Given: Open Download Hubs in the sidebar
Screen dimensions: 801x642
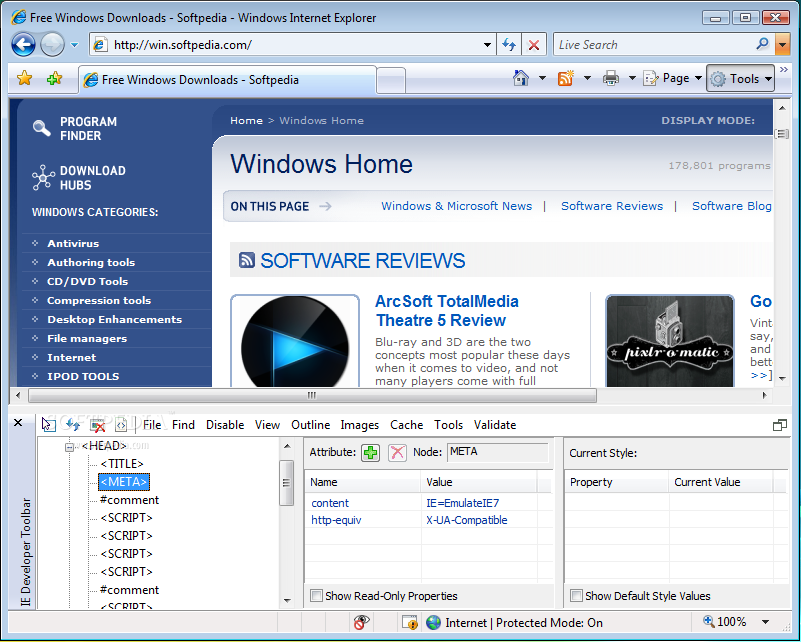Looking at the screenshot, I should coord(79,178).
